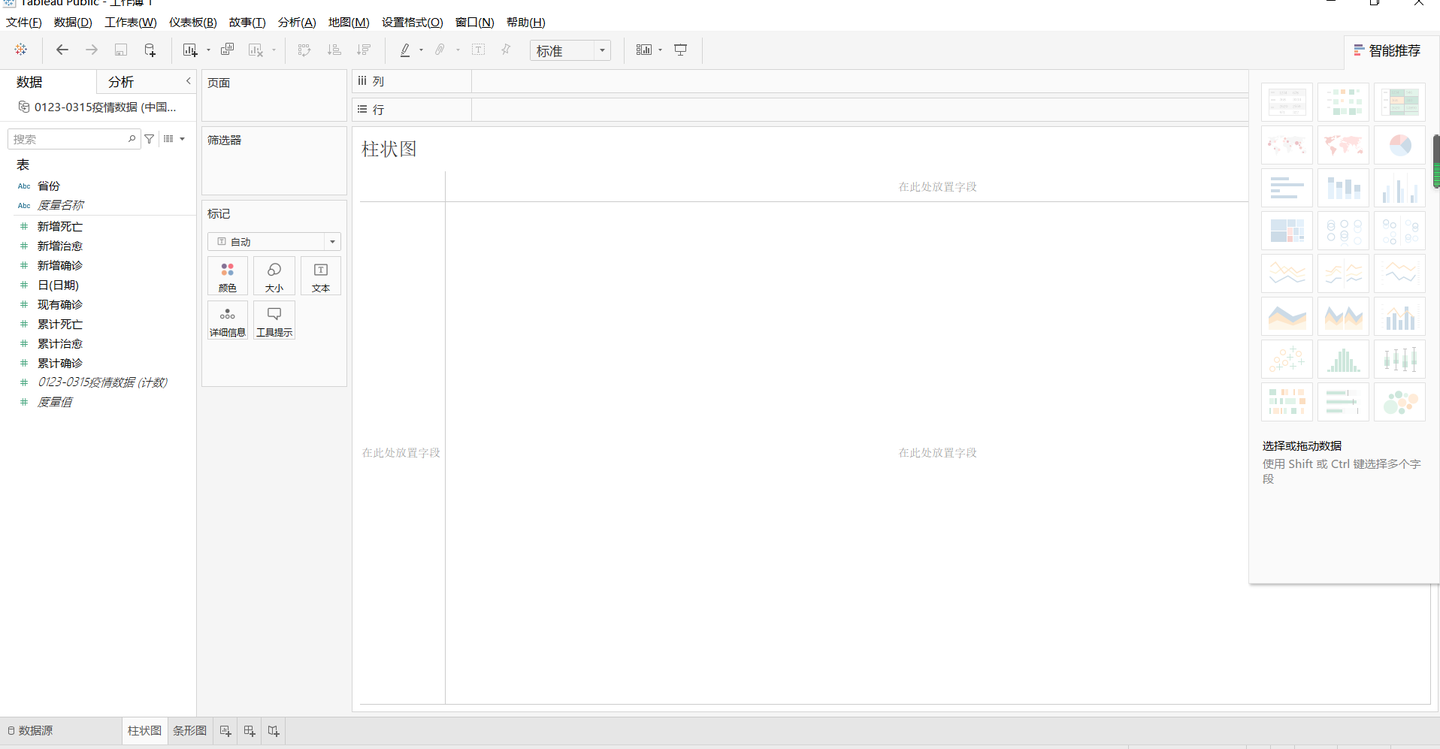Expand the show/hide cards dropdown arrow
1440x749 pixels.
click(x=660, y=50)
